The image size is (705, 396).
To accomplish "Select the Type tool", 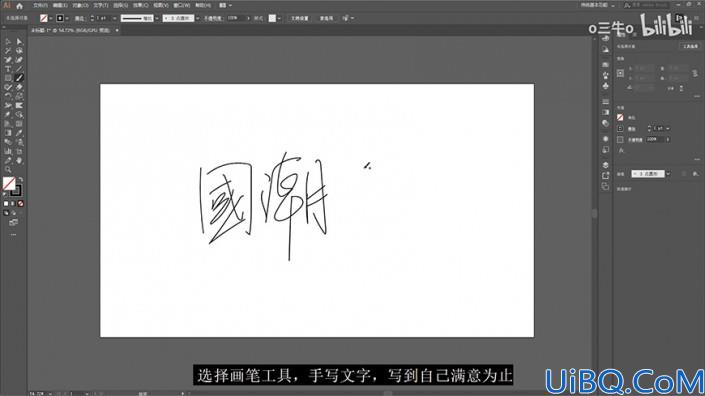I will click(8, 69).
